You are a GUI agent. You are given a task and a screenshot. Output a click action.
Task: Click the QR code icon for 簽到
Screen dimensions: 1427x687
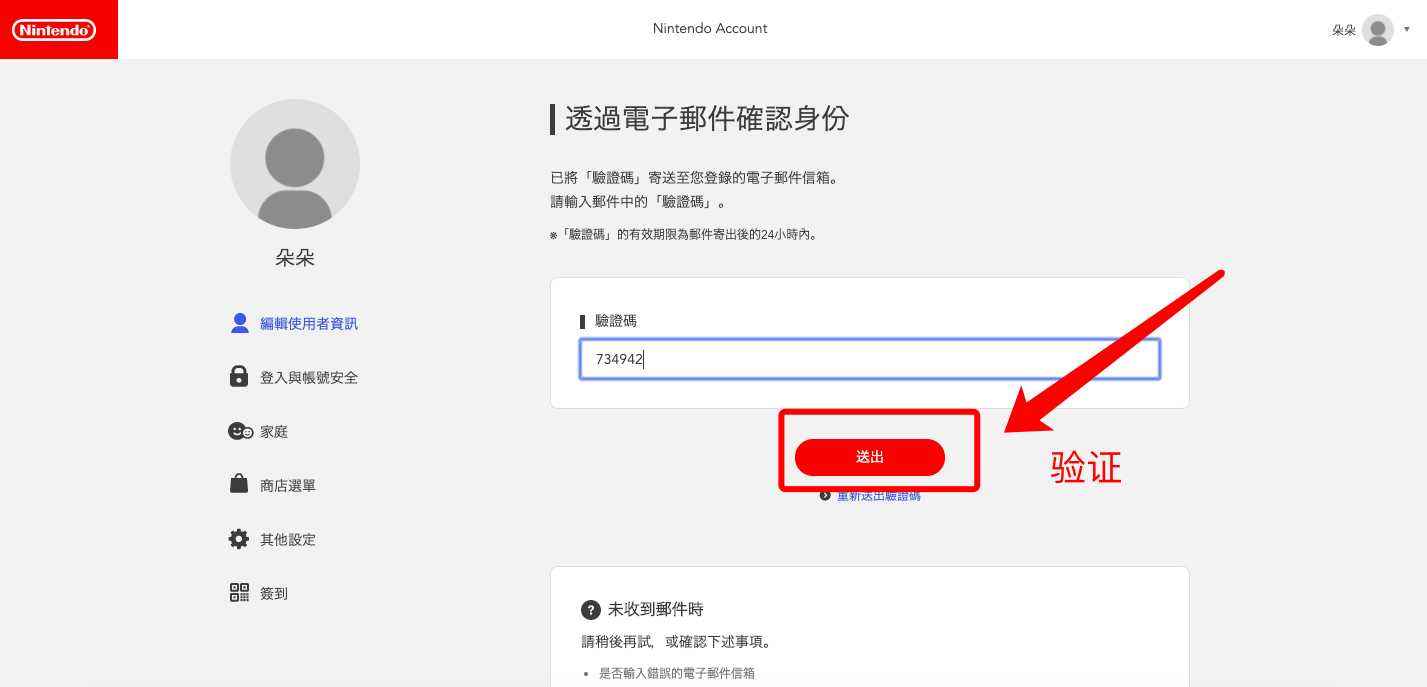[x=239, y=593]
